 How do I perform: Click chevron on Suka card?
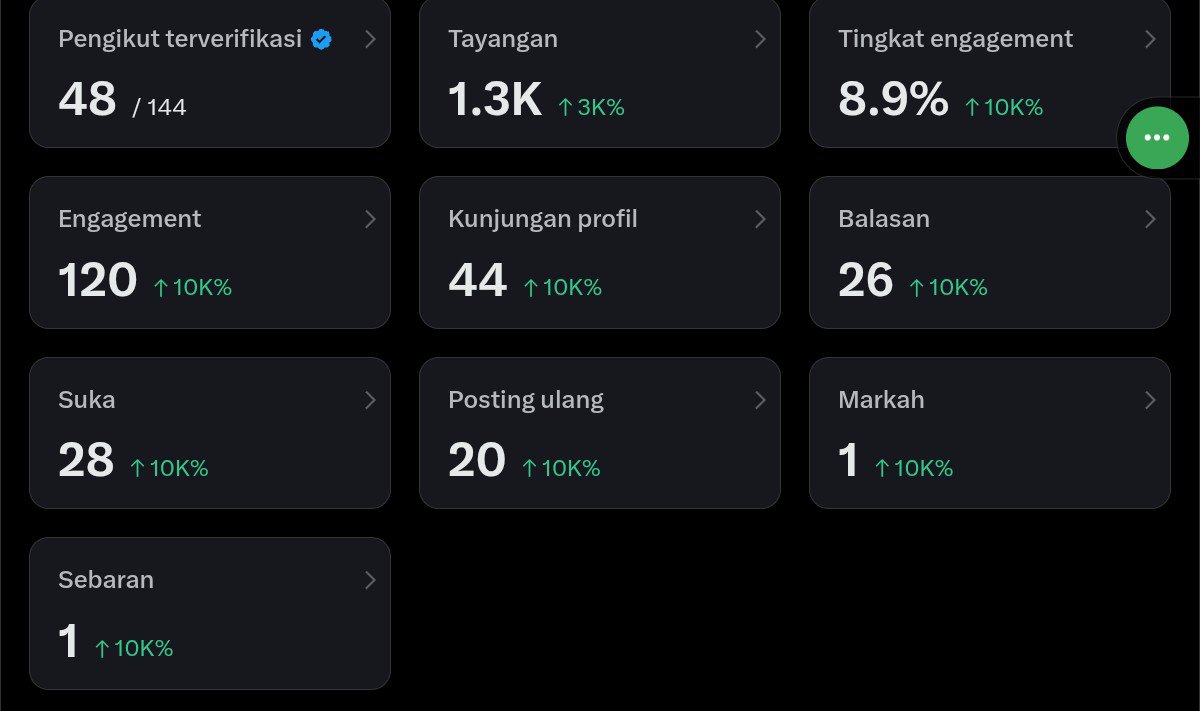point(370,400)
